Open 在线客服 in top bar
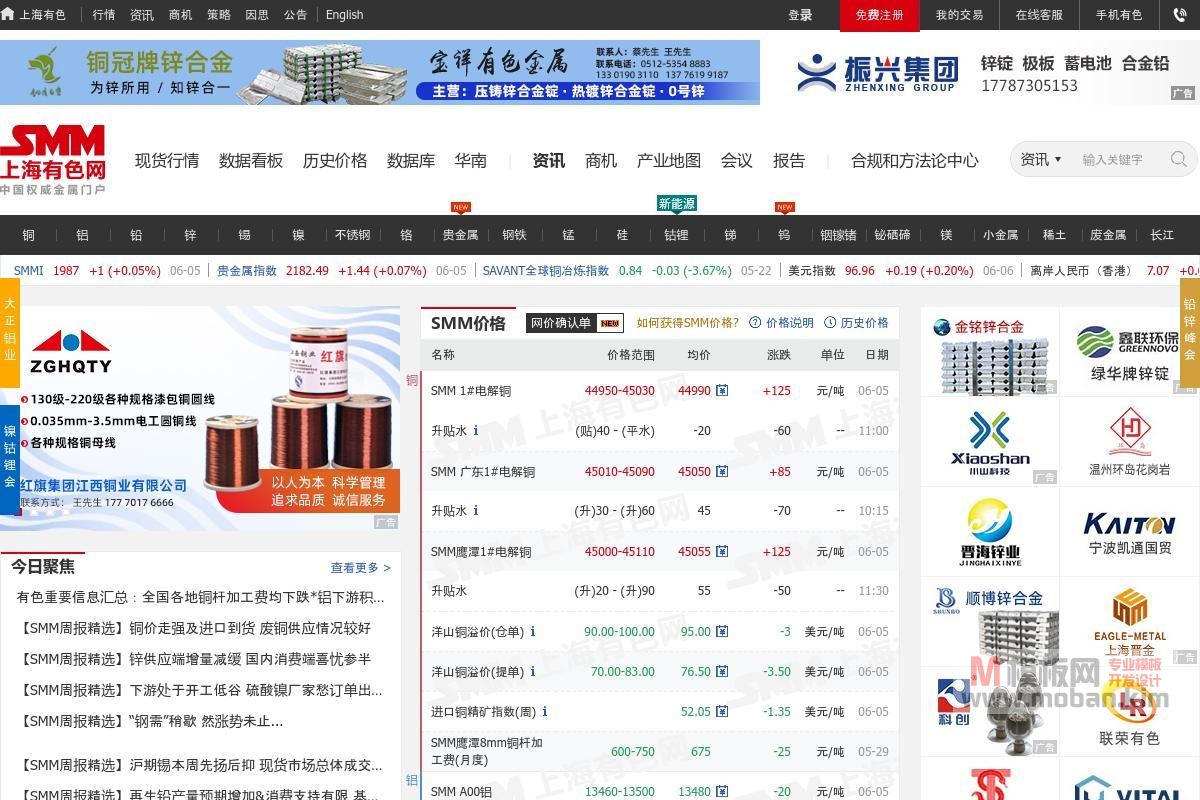Viewport: 1200px width, 800px height. coord(1039,15)
